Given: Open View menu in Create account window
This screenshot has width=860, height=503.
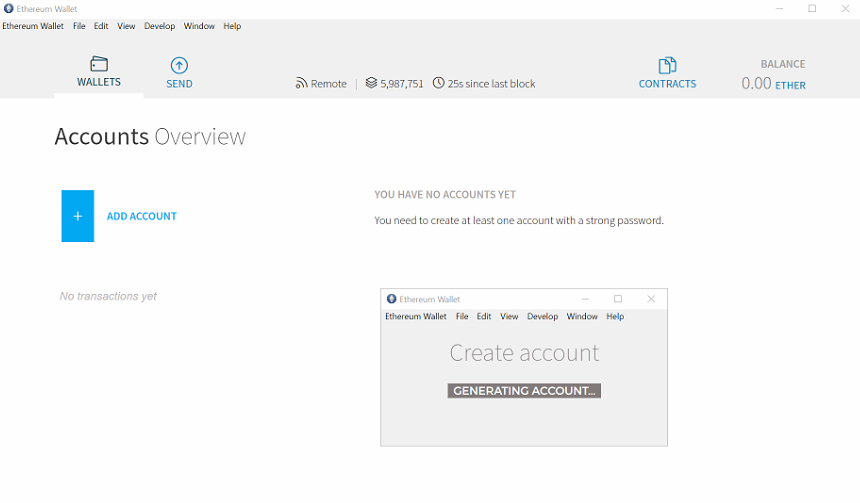Looking at the screenshot, I should point(509,317).
